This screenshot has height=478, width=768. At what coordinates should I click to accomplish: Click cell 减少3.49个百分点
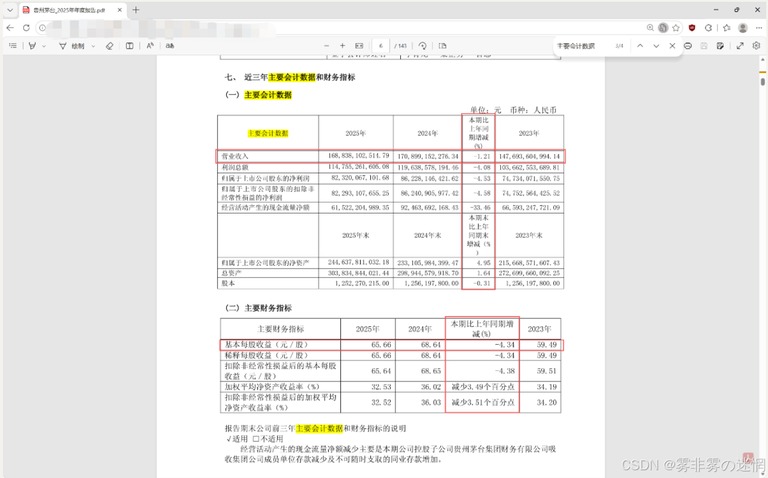(483, 387)
